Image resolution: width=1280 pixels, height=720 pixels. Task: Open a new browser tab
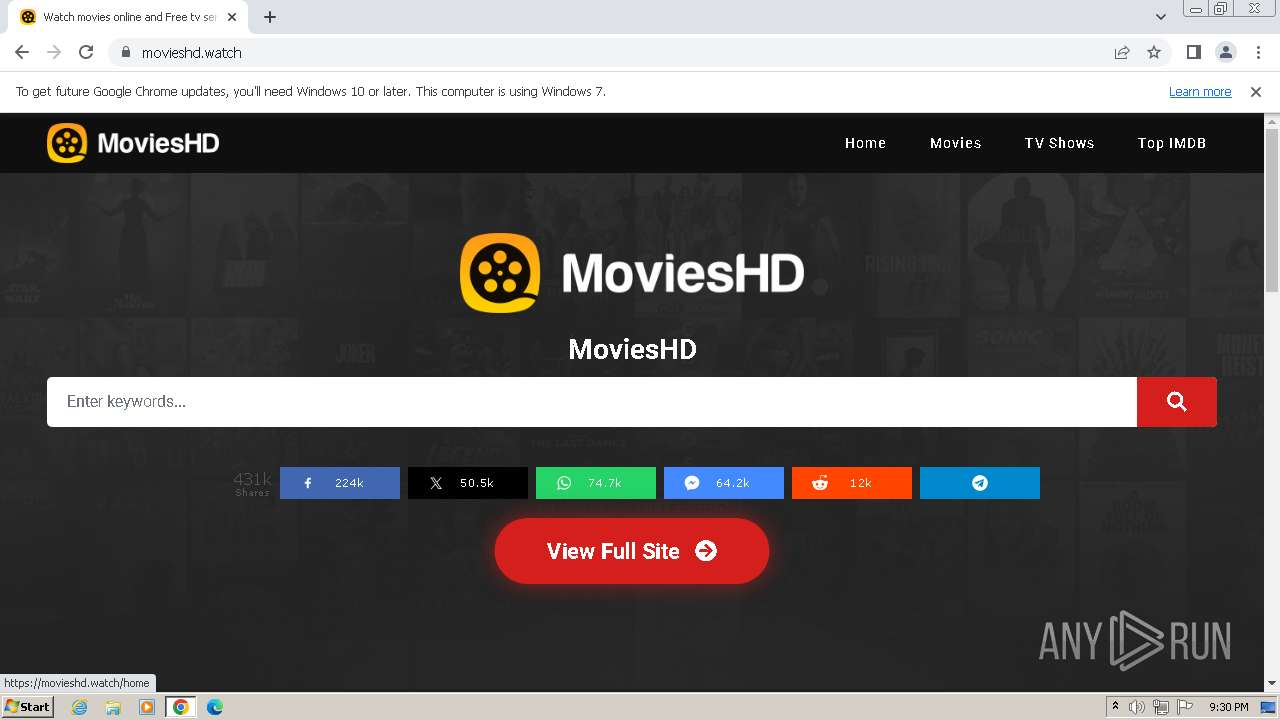(x=270, y=17)
